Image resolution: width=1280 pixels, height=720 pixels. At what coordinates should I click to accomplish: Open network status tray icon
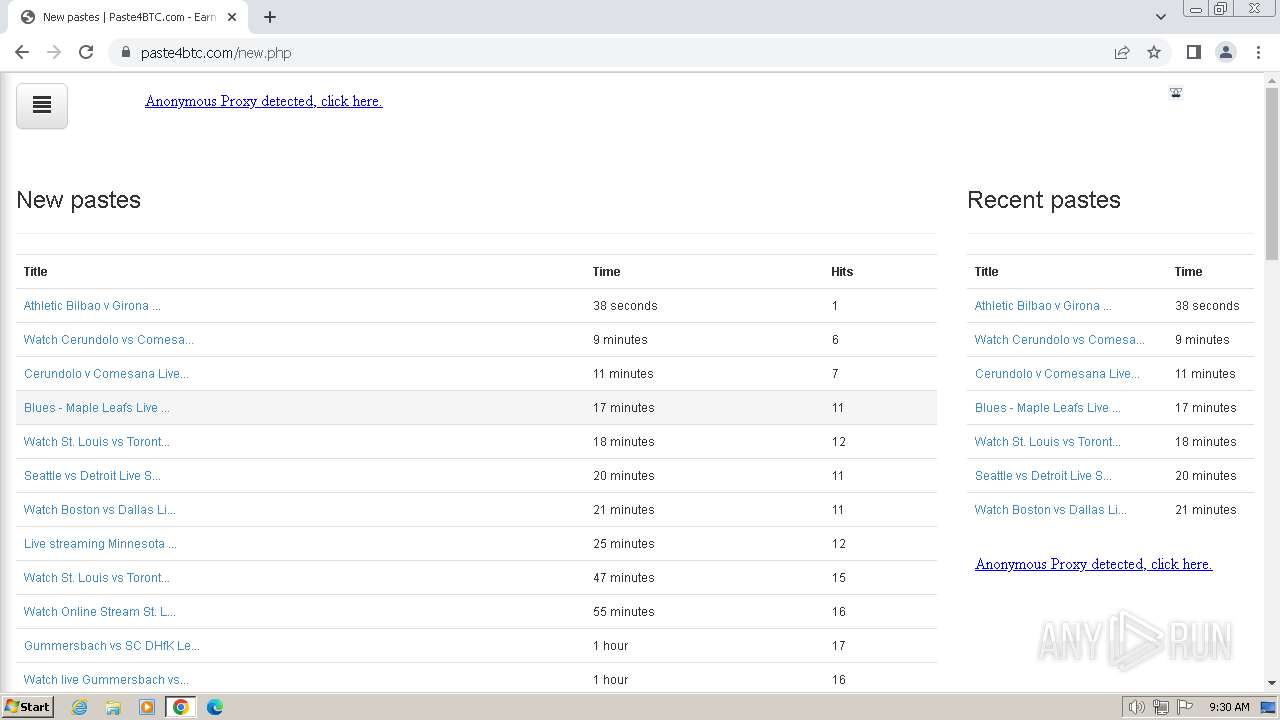1161,707
